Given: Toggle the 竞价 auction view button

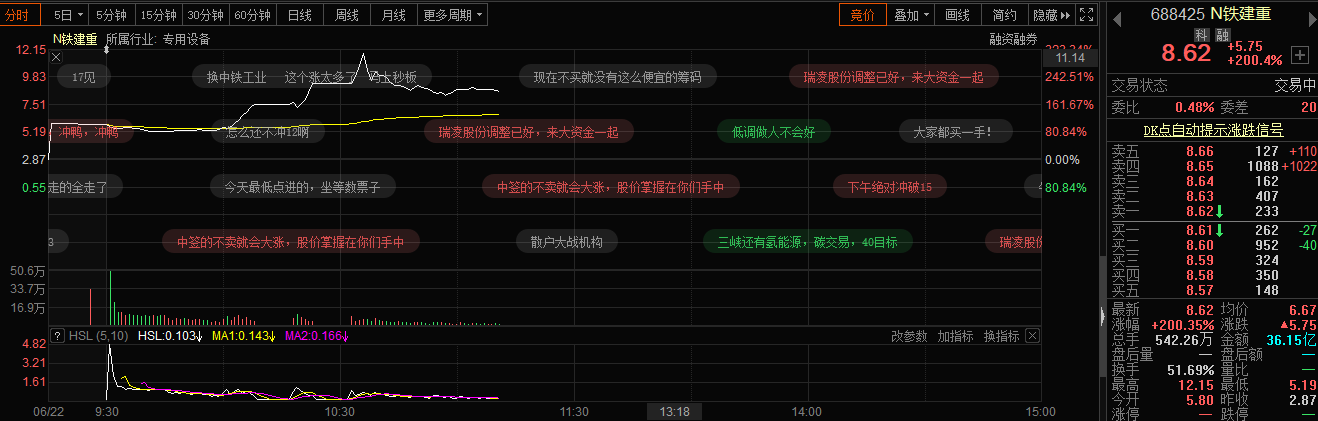Looking at the screenshot, I should point(862,15).
